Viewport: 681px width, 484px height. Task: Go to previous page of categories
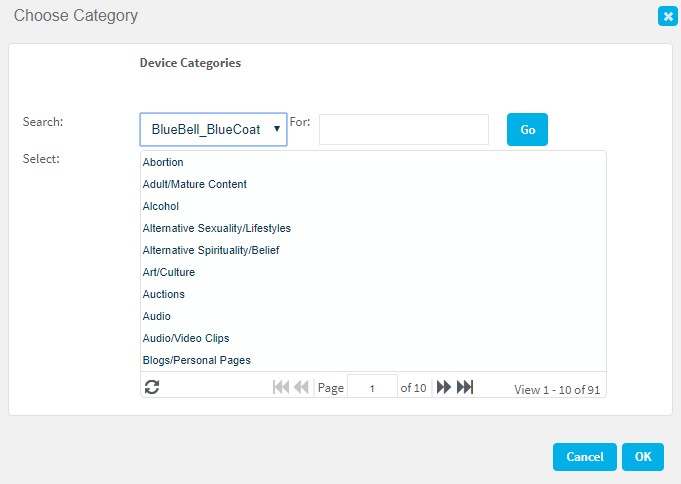click(x=301, y=387)
